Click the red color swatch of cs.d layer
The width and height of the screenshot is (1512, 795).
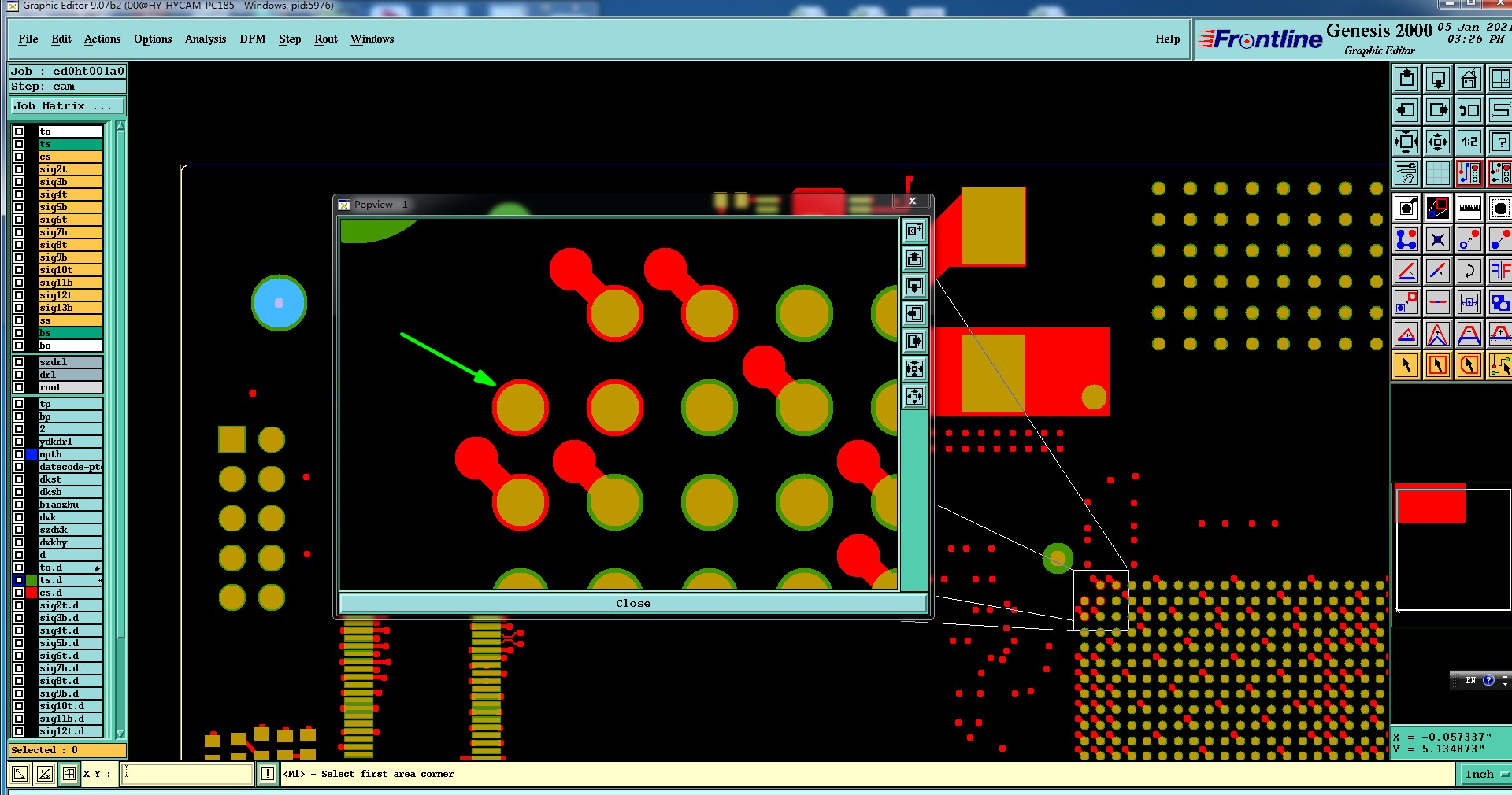coord(31,593)
